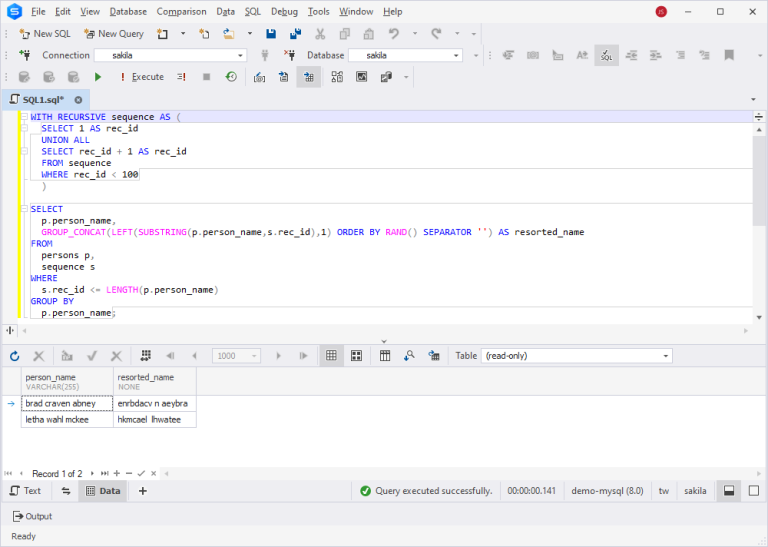Click the Save document icon
The image size is (768, 547).
coord(271,34)
